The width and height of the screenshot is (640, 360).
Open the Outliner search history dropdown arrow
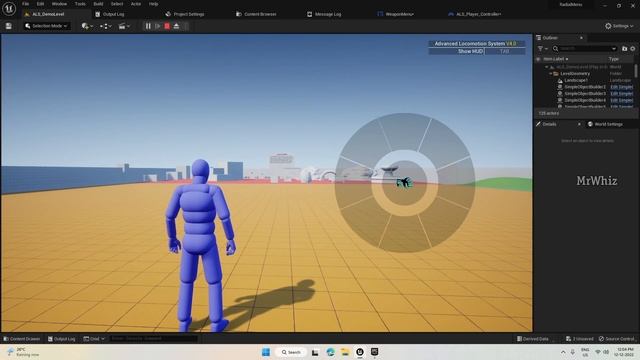[x=614, y=49]
